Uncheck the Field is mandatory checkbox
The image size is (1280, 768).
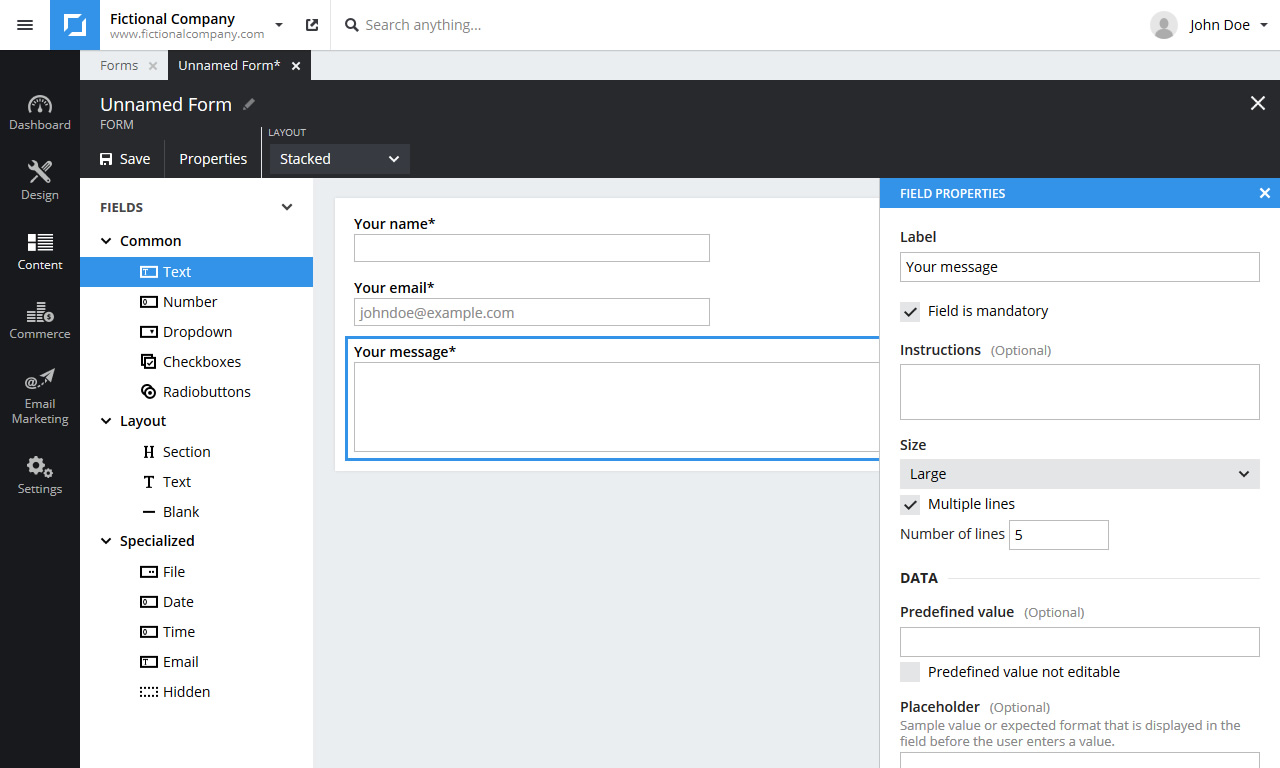pos(910,311)
